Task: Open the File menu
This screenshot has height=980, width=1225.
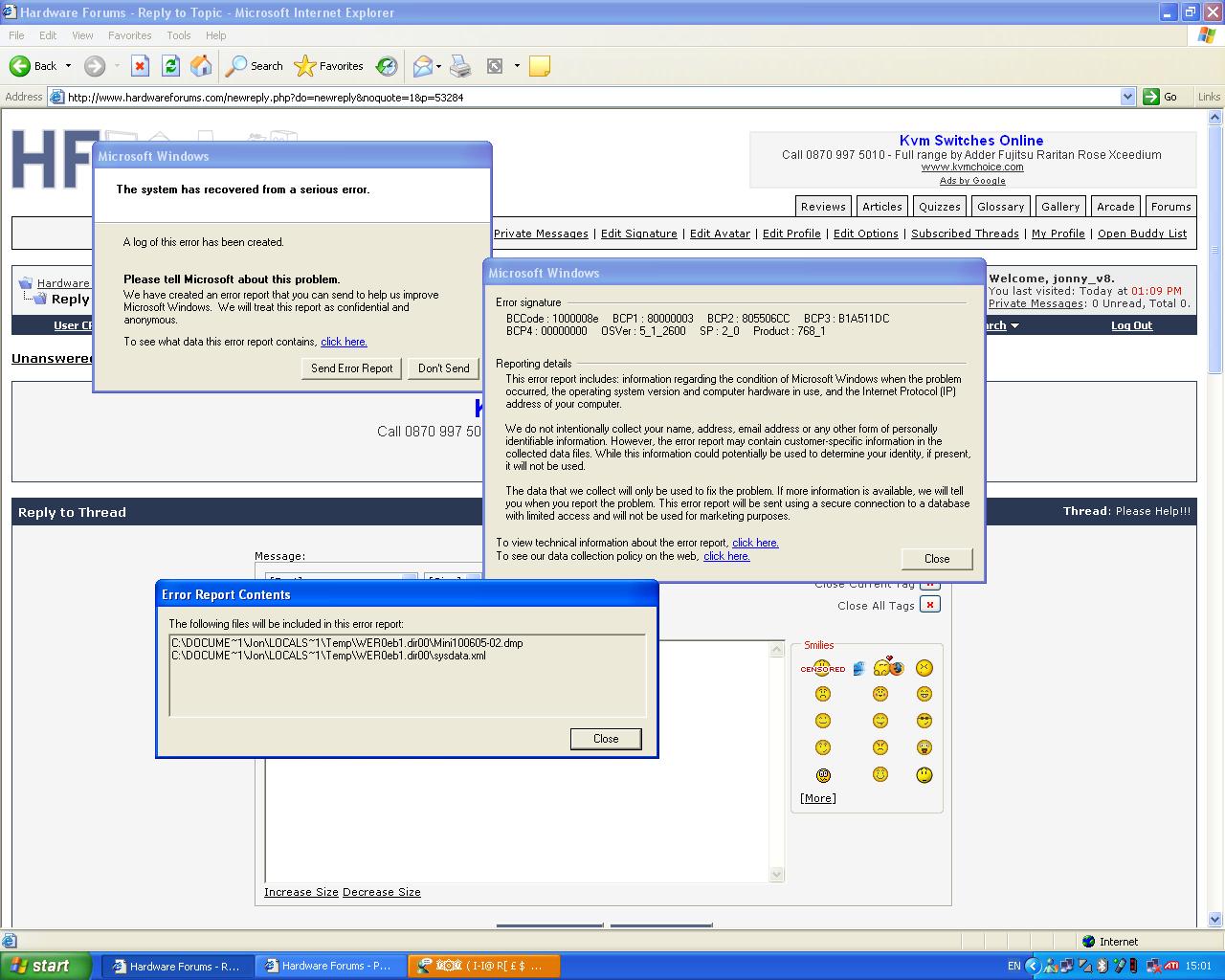Action: 16,35
